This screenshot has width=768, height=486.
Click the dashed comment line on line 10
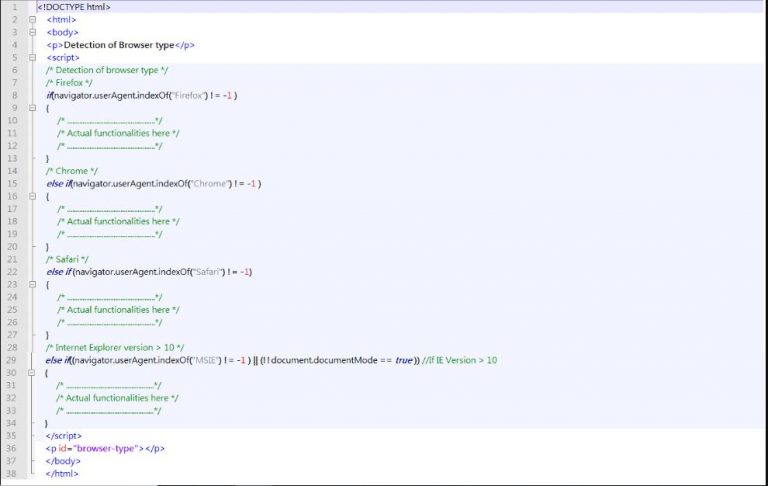(x=110, y=121)
